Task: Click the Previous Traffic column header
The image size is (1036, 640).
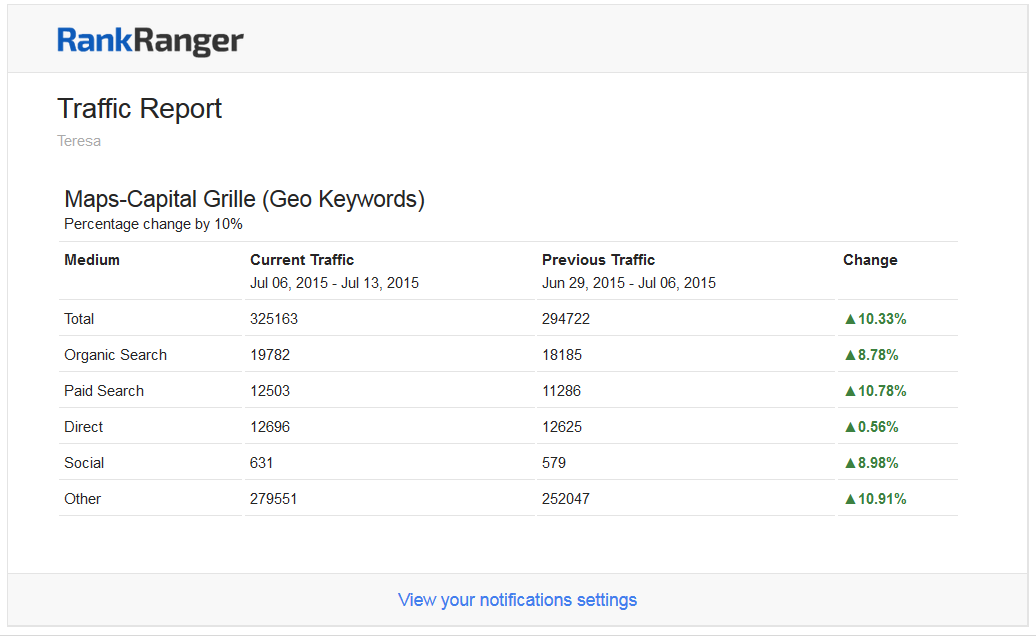Action: pos(598,260)
